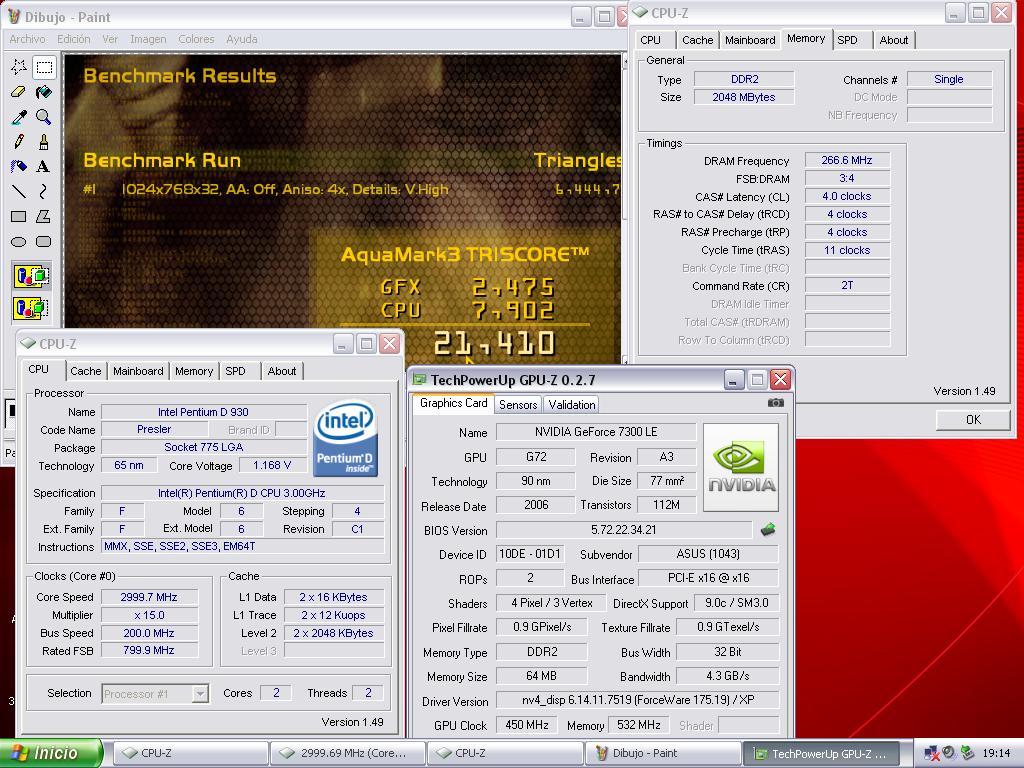Open the Colores menu in Paint
The height and width of the screenshot is (768, 1024).
pyautogui.click(x=197, y=39)
